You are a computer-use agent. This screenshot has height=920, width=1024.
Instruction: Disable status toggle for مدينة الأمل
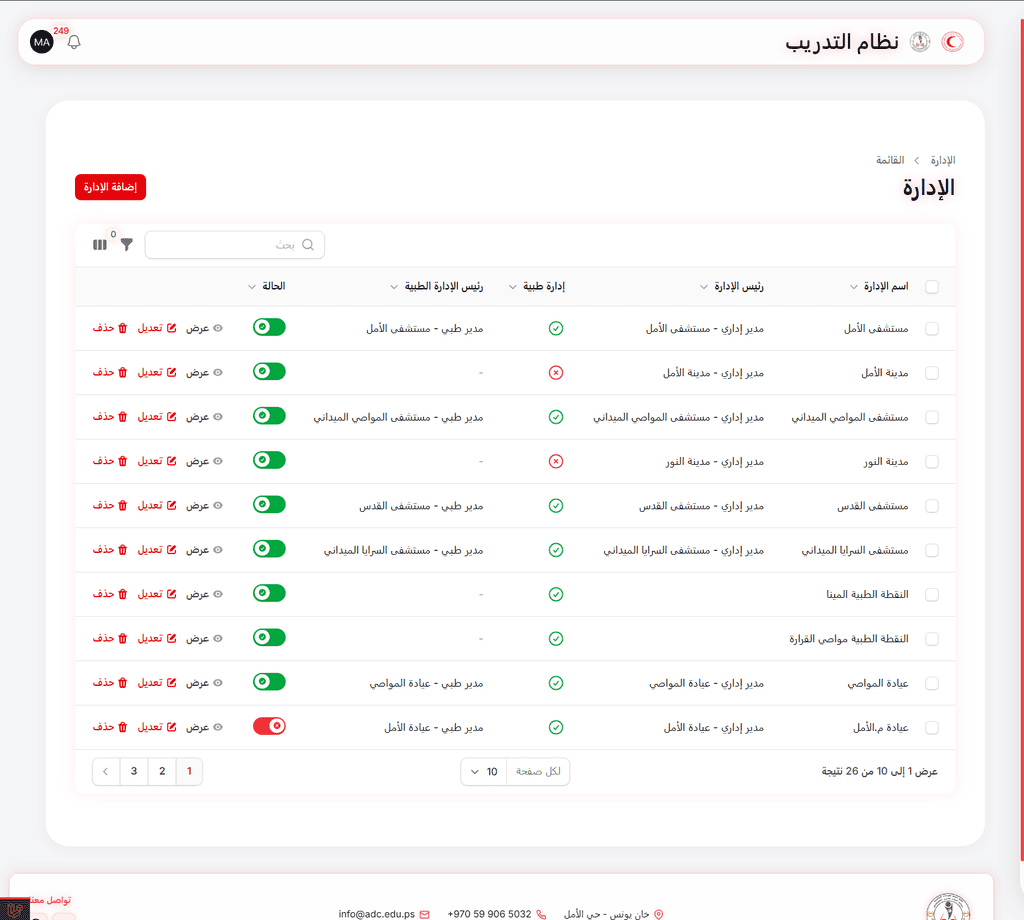269,372
